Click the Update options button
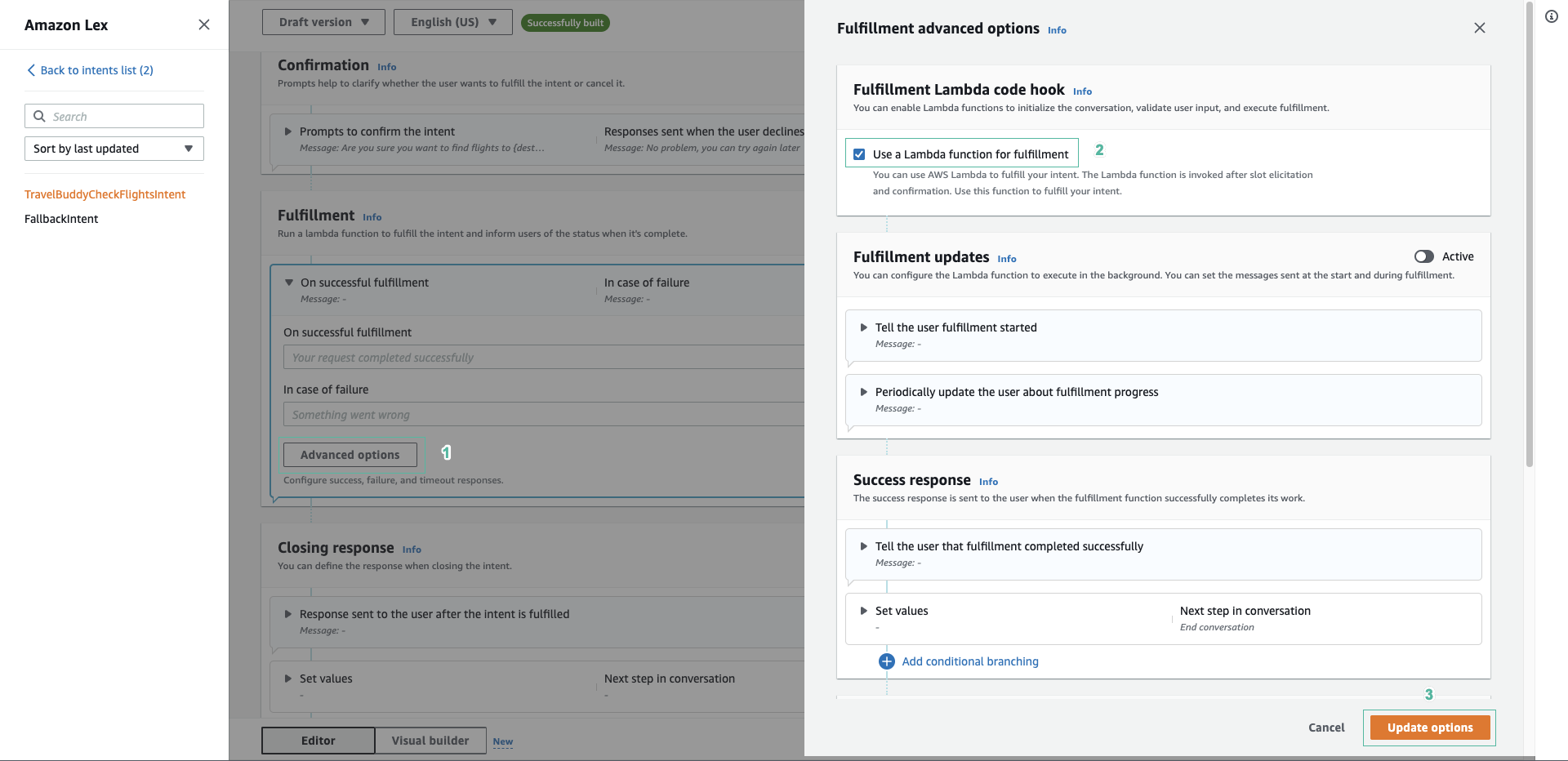The height and width of the screenshot is (761, 1568). pyautogui.click(x=1430, y=728)
